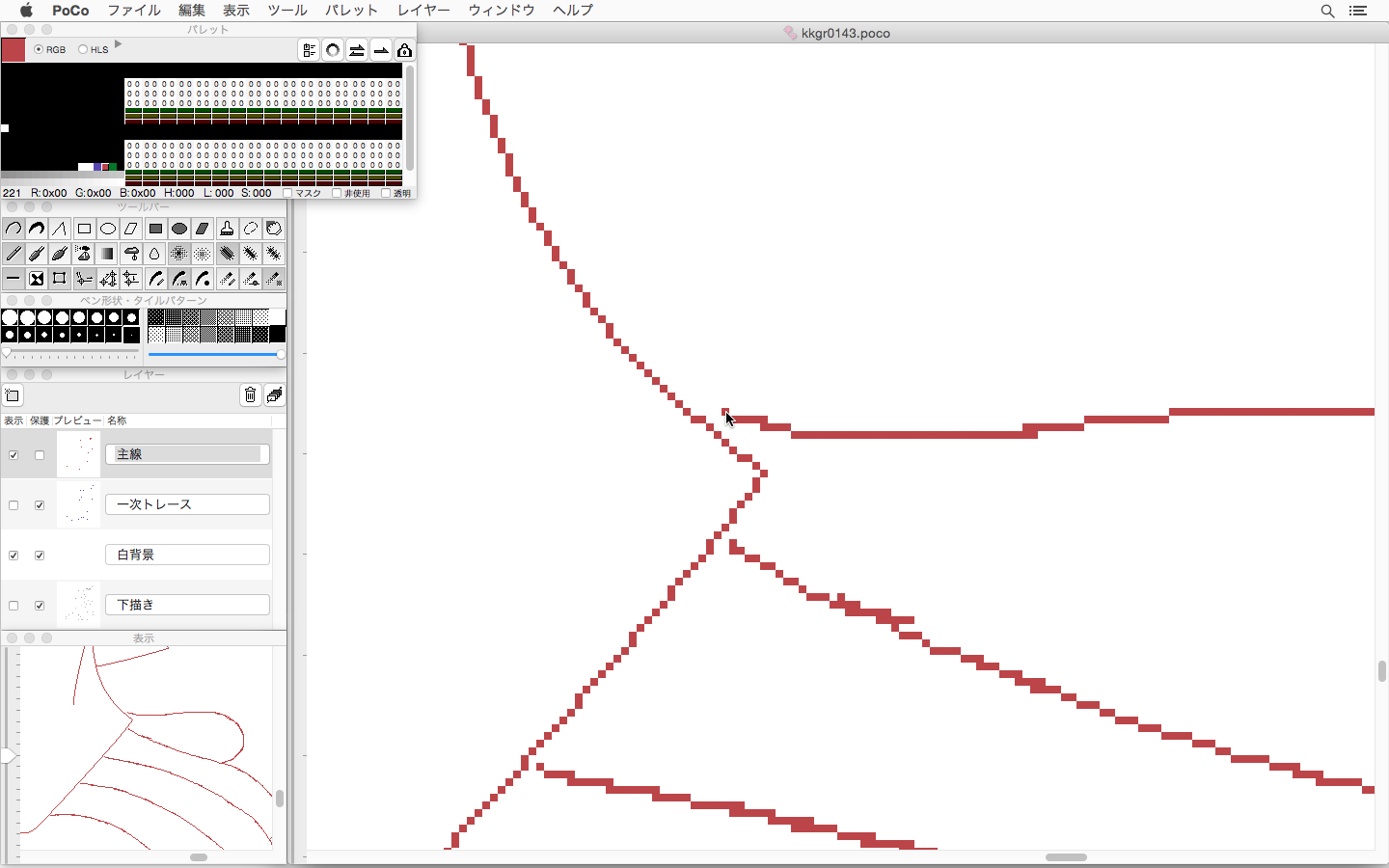Image resolution: width=1389 pixels, height=868 pixels.
Task: Click the palette lock icon
Action: [x=405, y=50]
